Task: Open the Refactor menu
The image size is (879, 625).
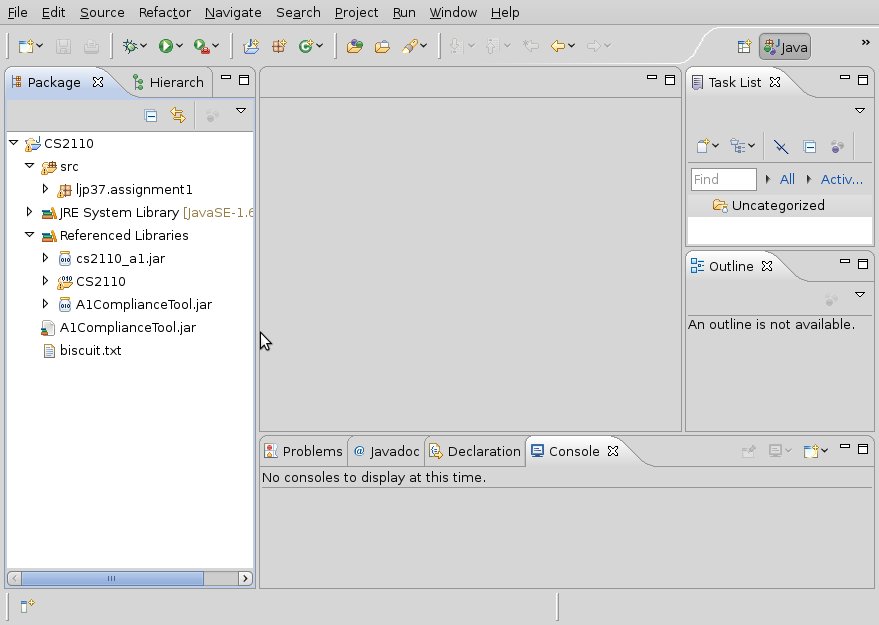Action: pos(165,12)
